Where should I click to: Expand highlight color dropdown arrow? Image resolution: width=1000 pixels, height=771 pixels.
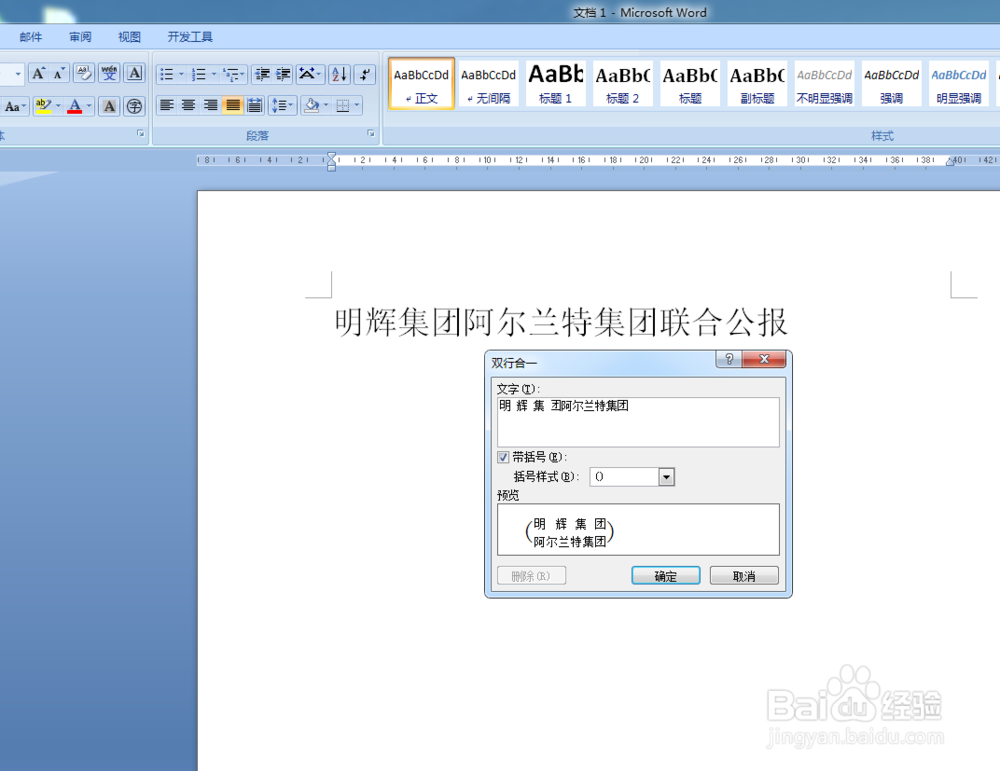click(59, 106)
